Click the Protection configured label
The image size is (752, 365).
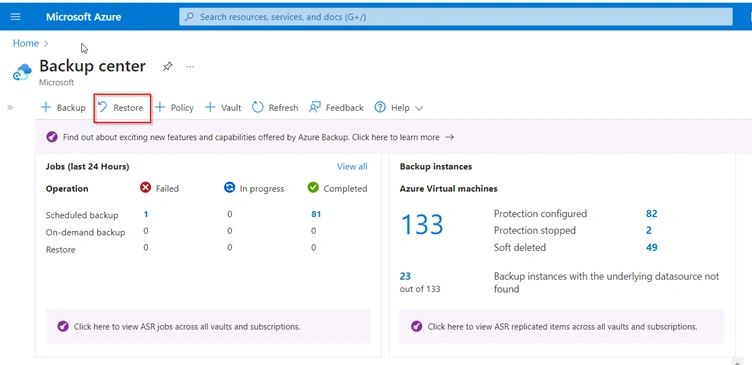pos(540,213)
